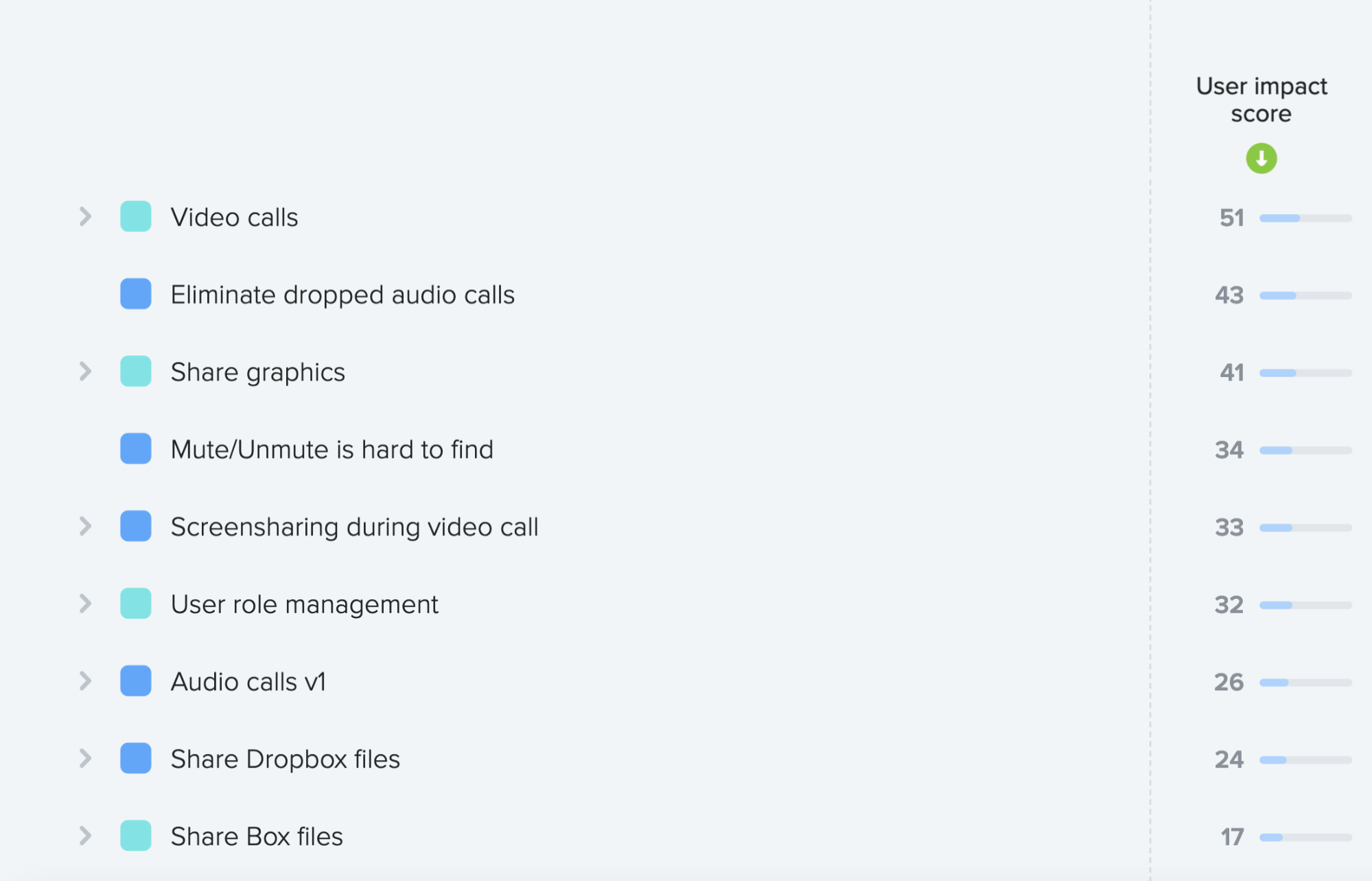Click the green sort arrow under User impact score
1372x881 pixels.
[1261, 159]
